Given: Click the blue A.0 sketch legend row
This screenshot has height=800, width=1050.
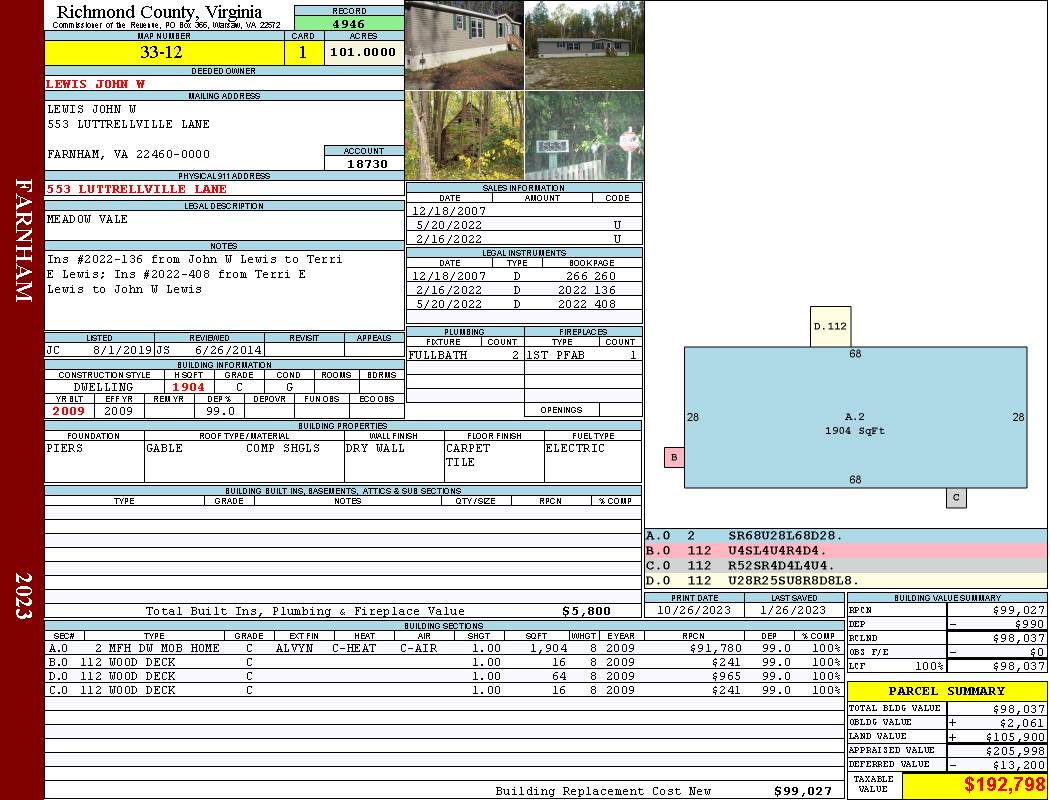Looking at the screenshot, I should tap(845, 537).
